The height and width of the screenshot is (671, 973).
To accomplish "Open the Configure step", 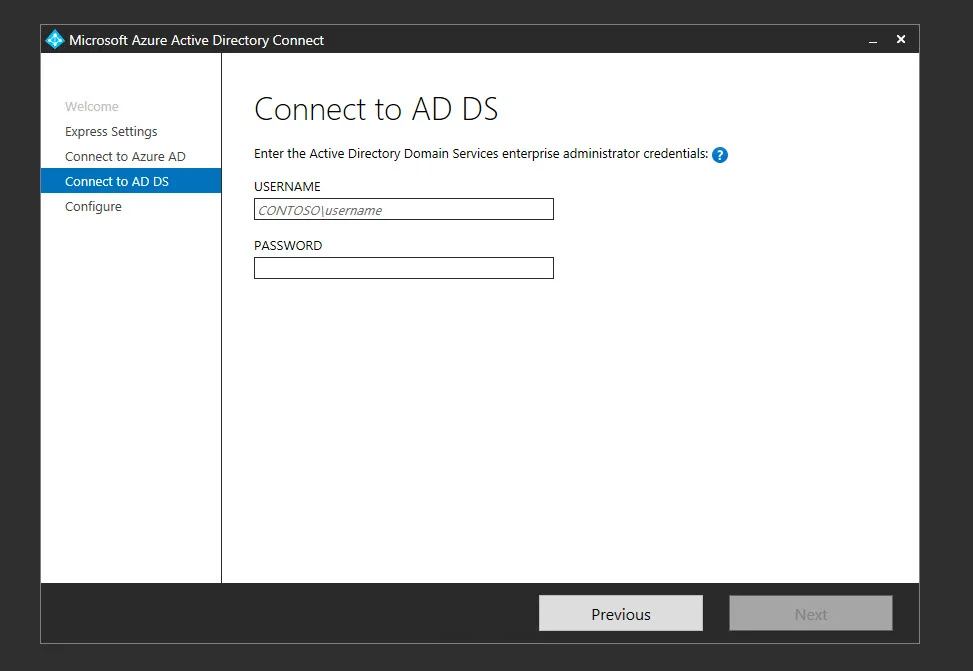I will (93, 207).
